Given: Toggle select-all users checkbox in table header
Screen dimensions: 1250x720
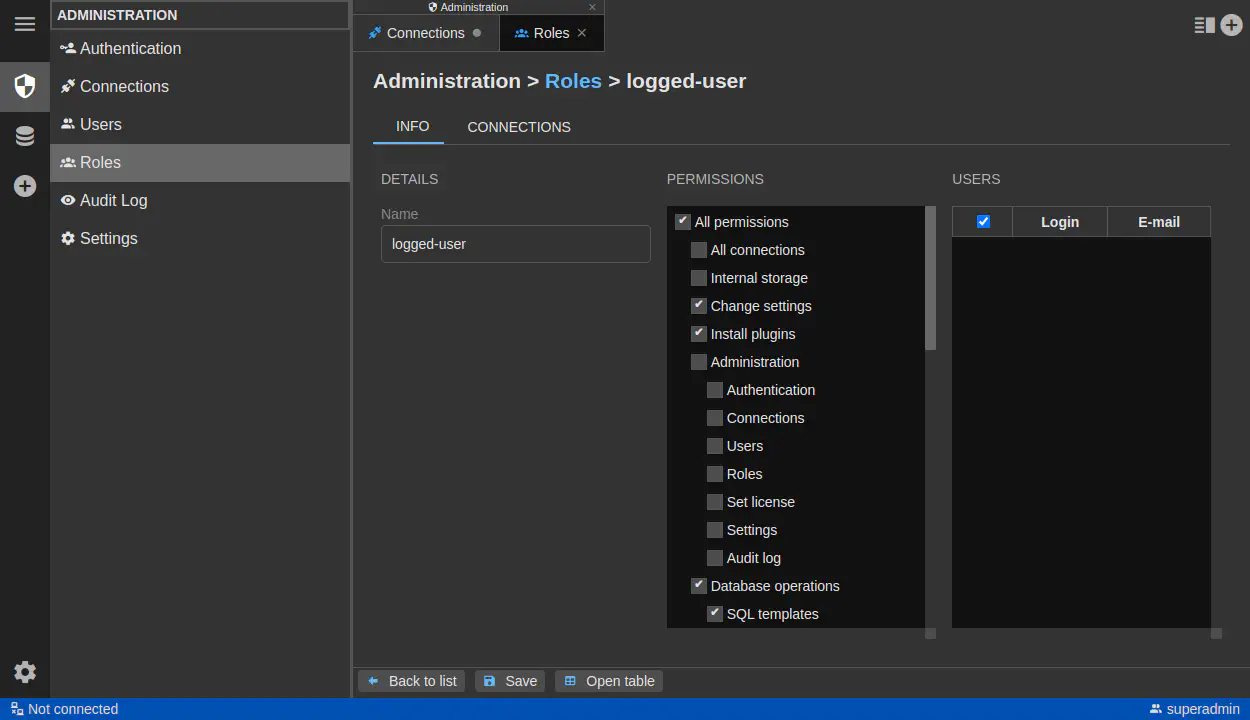Looking at the screenshot, I should [x=983, y=222].
